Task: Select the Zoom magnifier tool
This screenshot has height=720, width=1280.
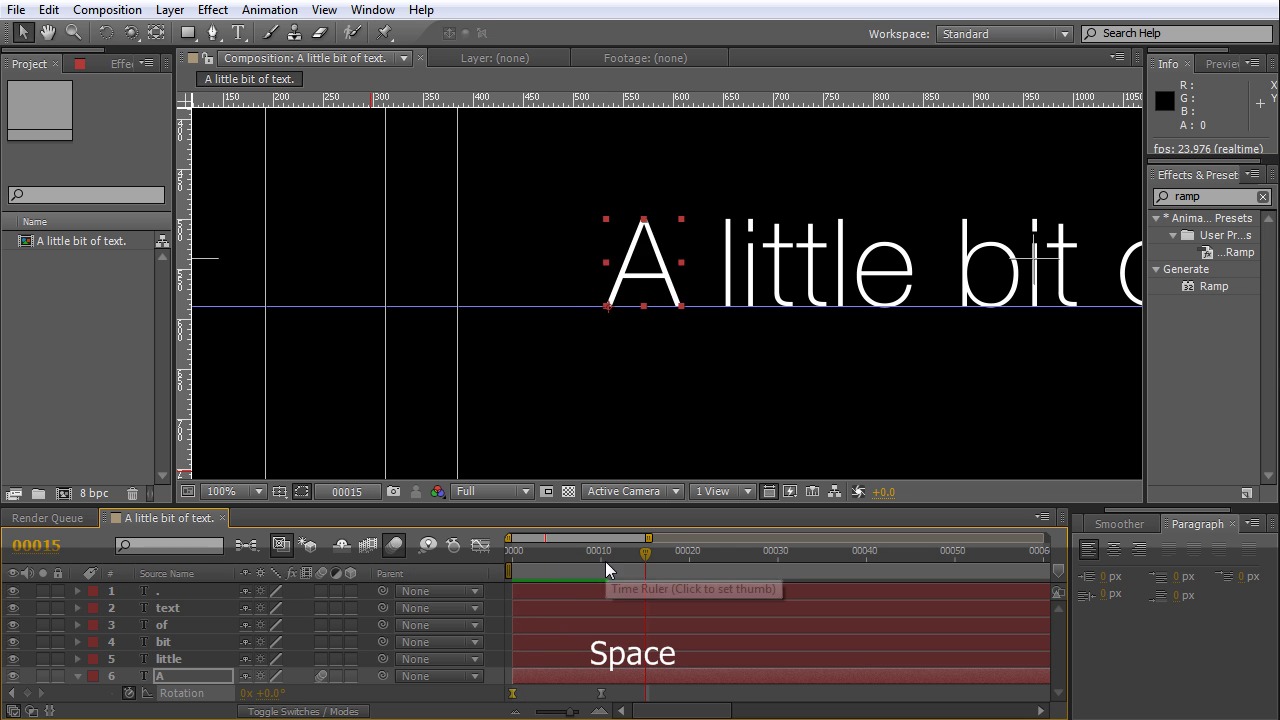Action: (73, 33)
